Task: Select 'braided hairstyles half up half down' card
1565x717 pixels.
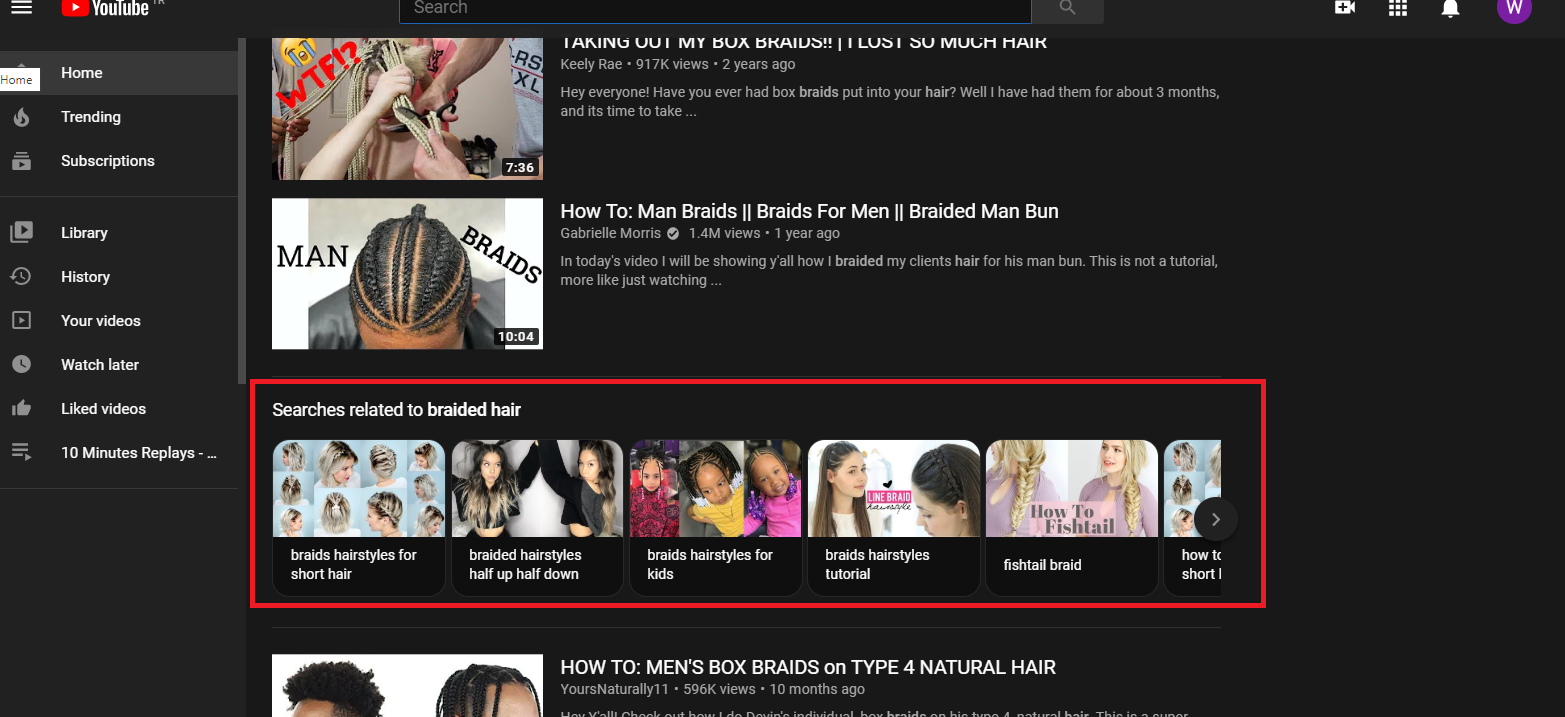Action: (537, 518)
